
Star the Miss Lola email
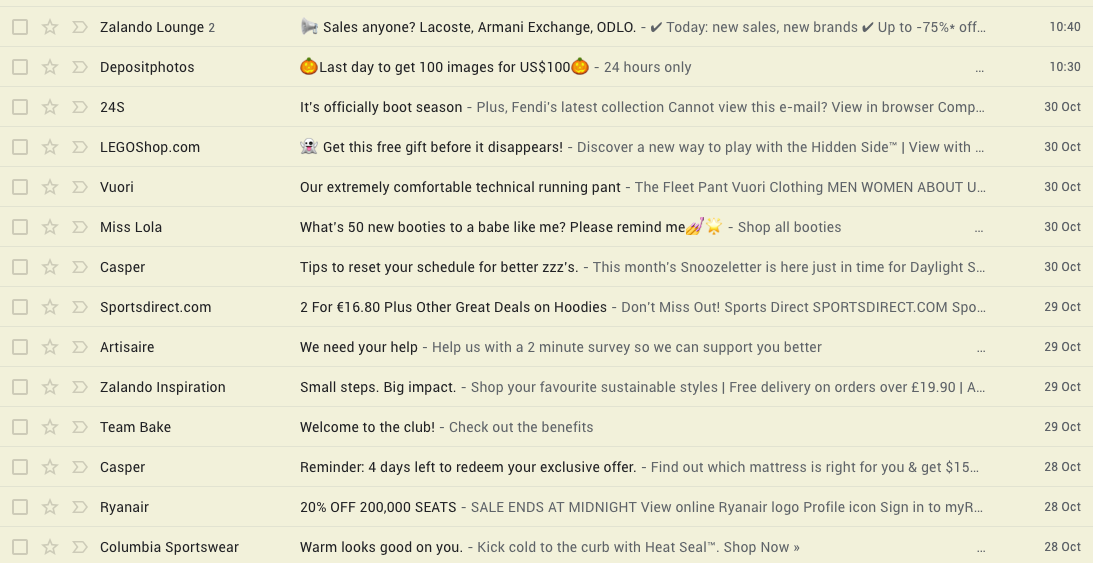coord(49,227)
